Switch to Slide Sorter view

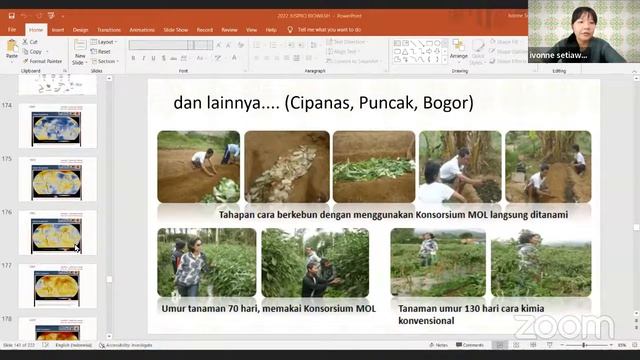[516, 345]
